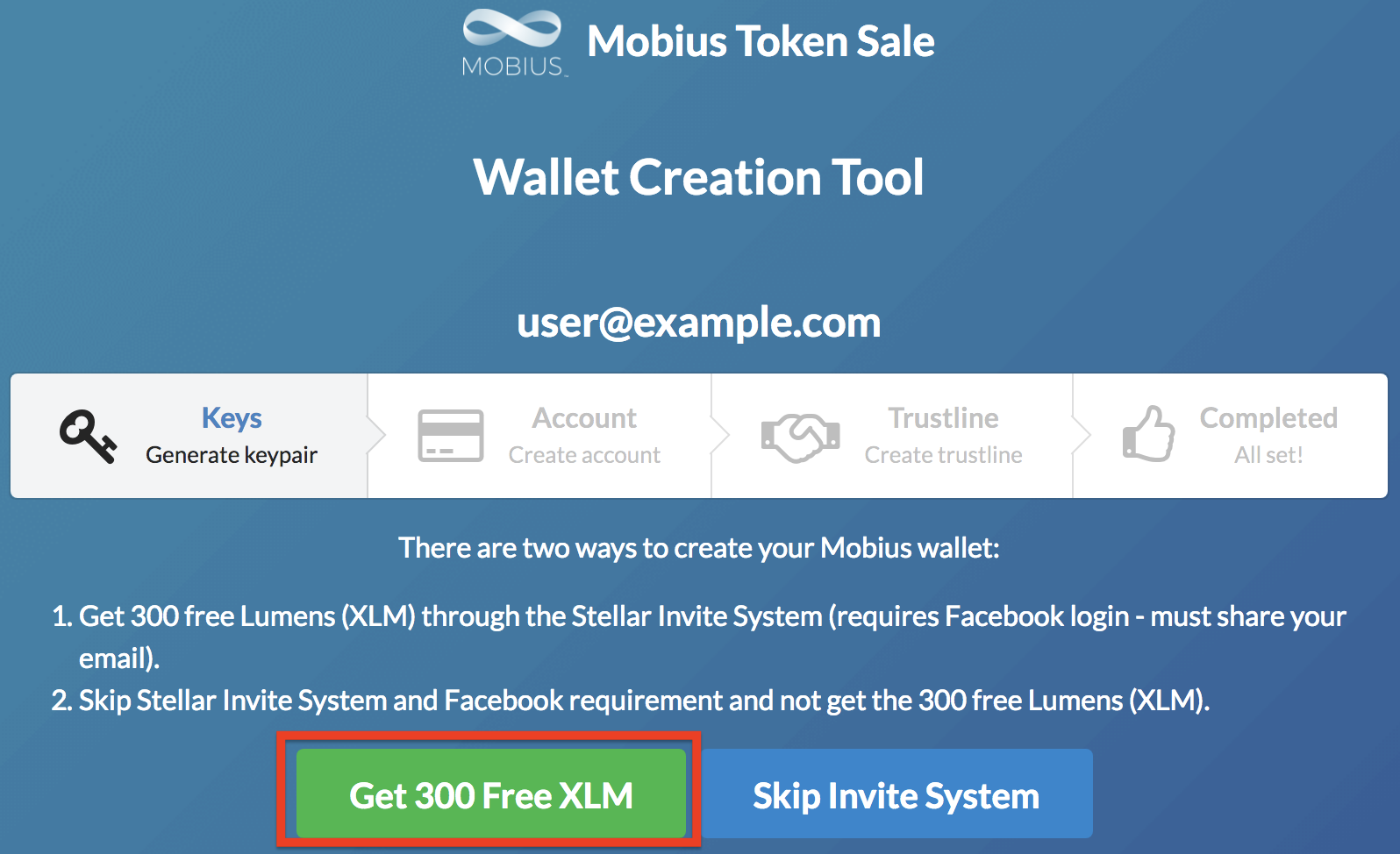Click the key icon in Keys step
This screenshot has height=854, width=1400.
click(88, 436)
